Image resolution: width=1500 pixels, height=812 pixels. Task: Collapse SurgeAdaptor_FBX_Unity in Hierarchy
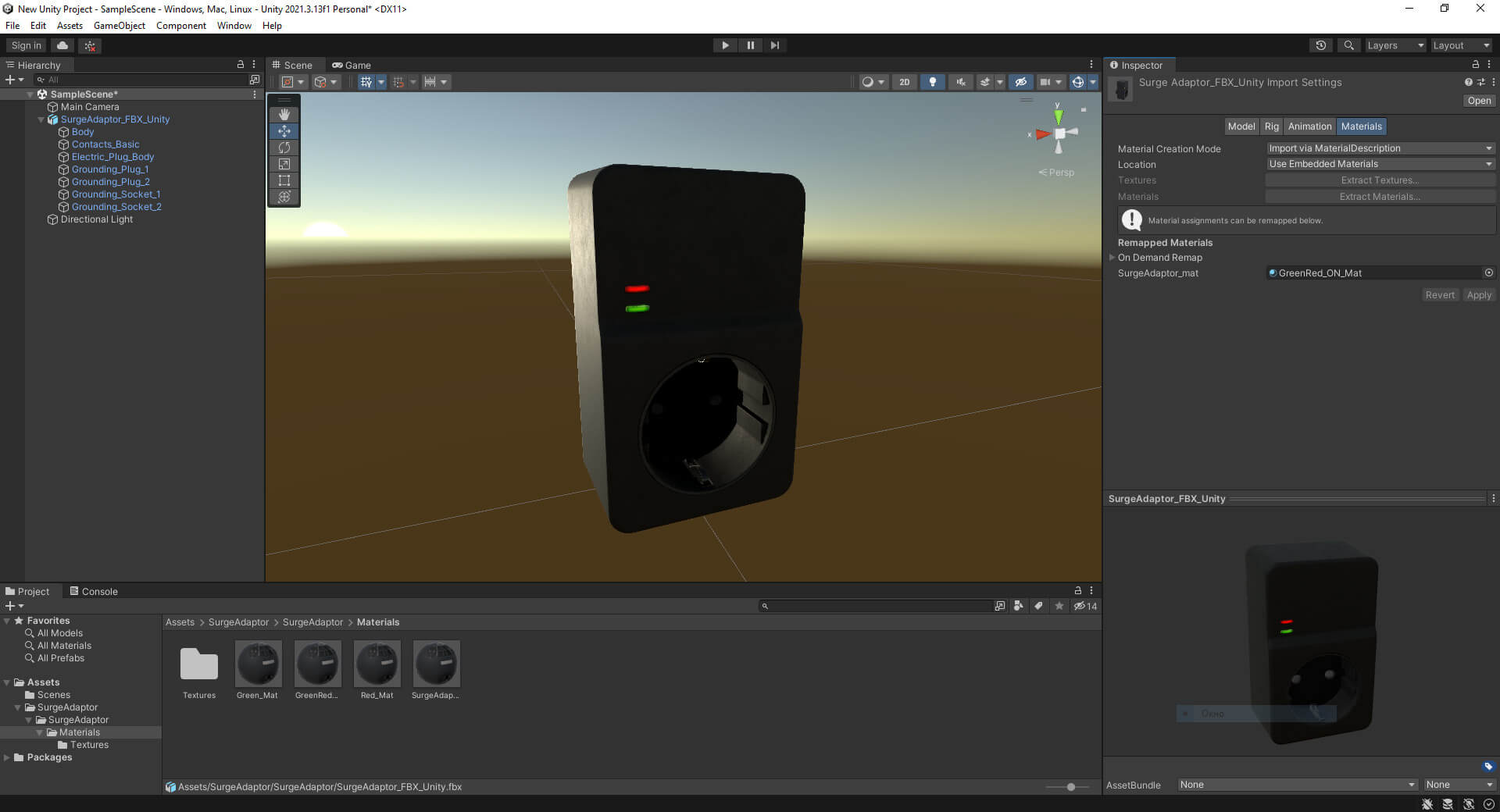tap(41, 119)
